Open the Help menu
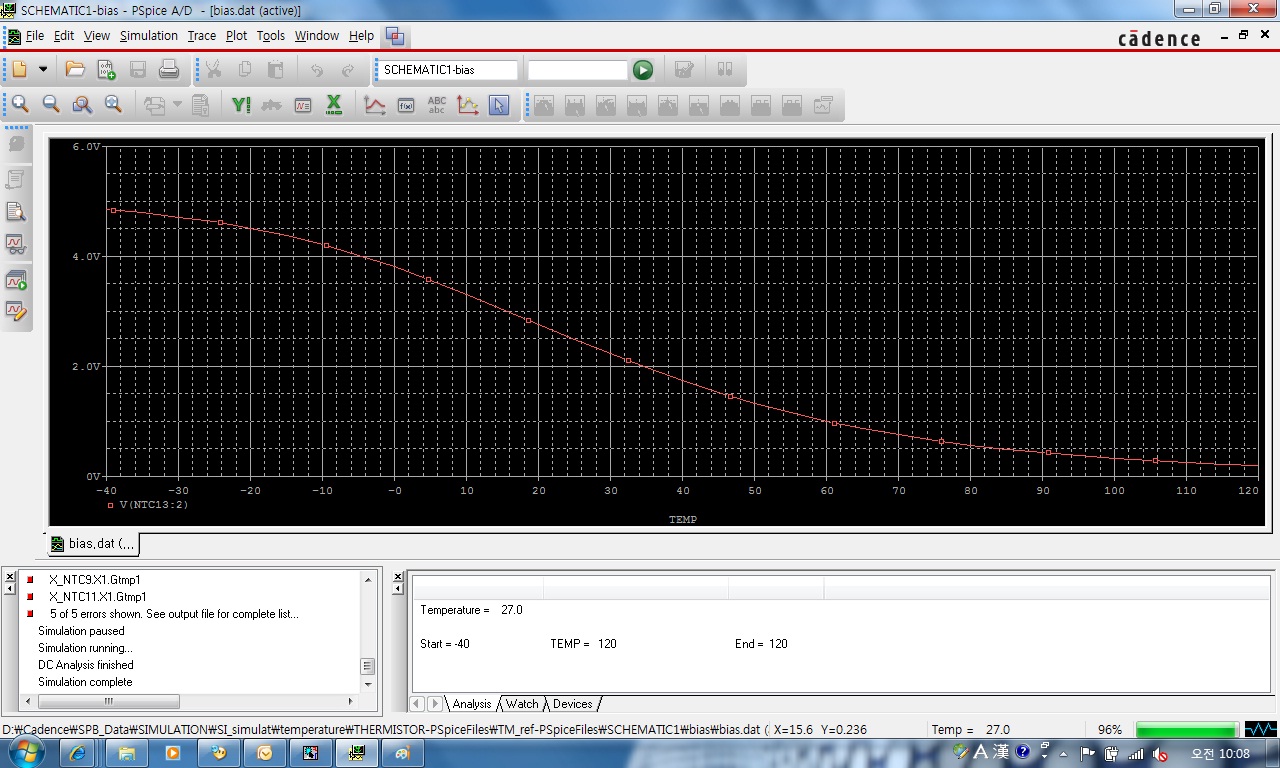This screenshot has height=768, width=1280. pos(361,36)
